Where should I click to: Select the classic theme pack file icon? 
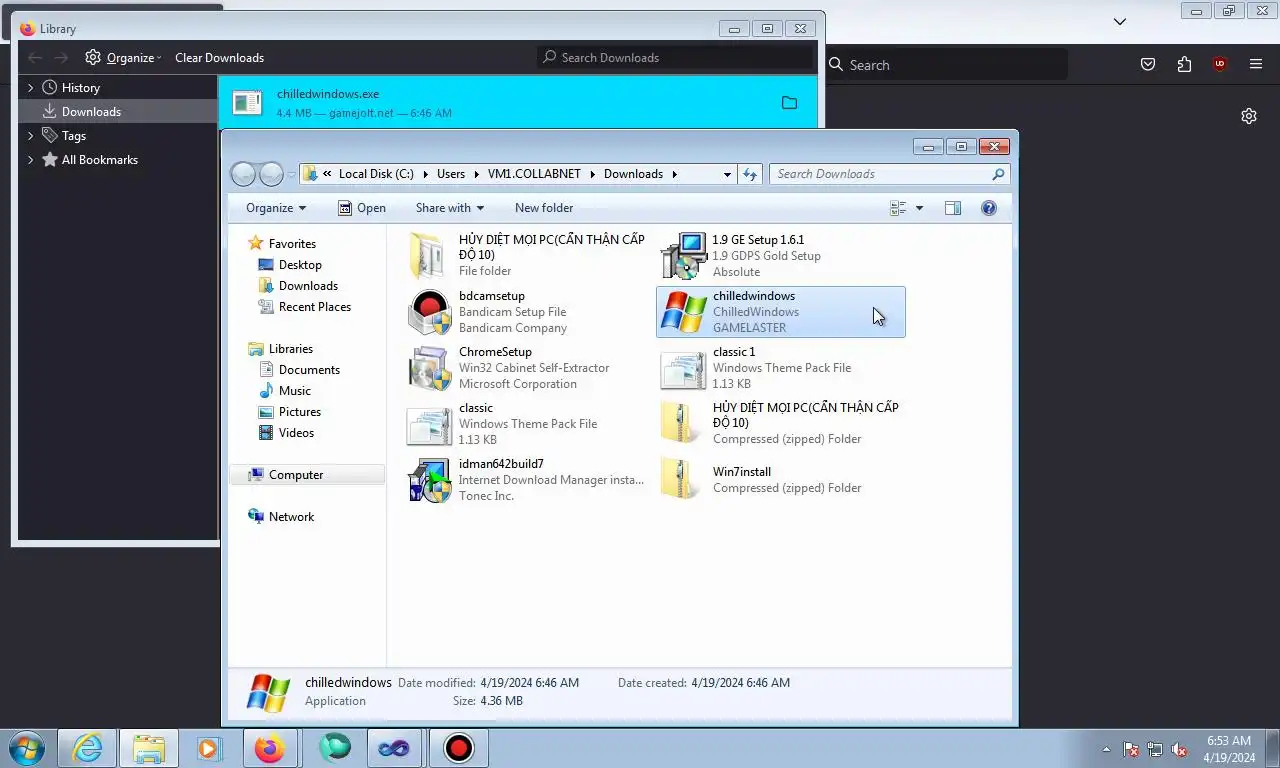[430, 424]
